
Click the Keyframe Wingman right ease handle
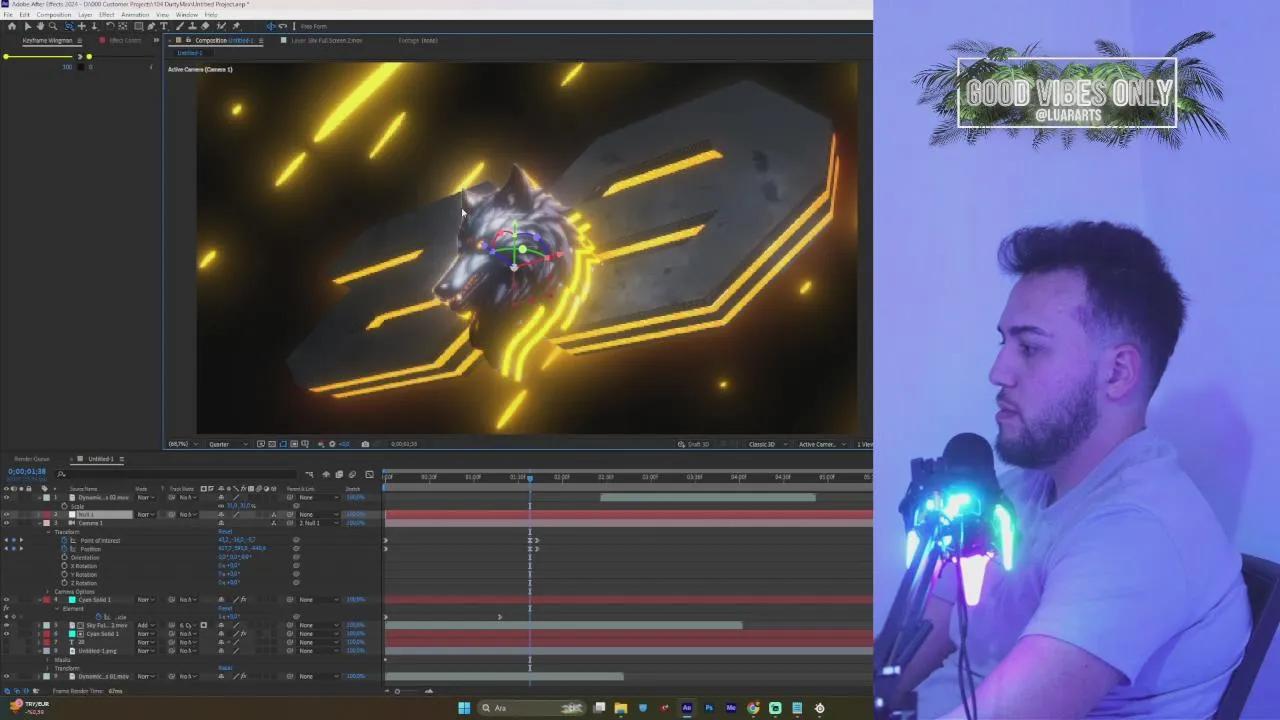[89, 56]
